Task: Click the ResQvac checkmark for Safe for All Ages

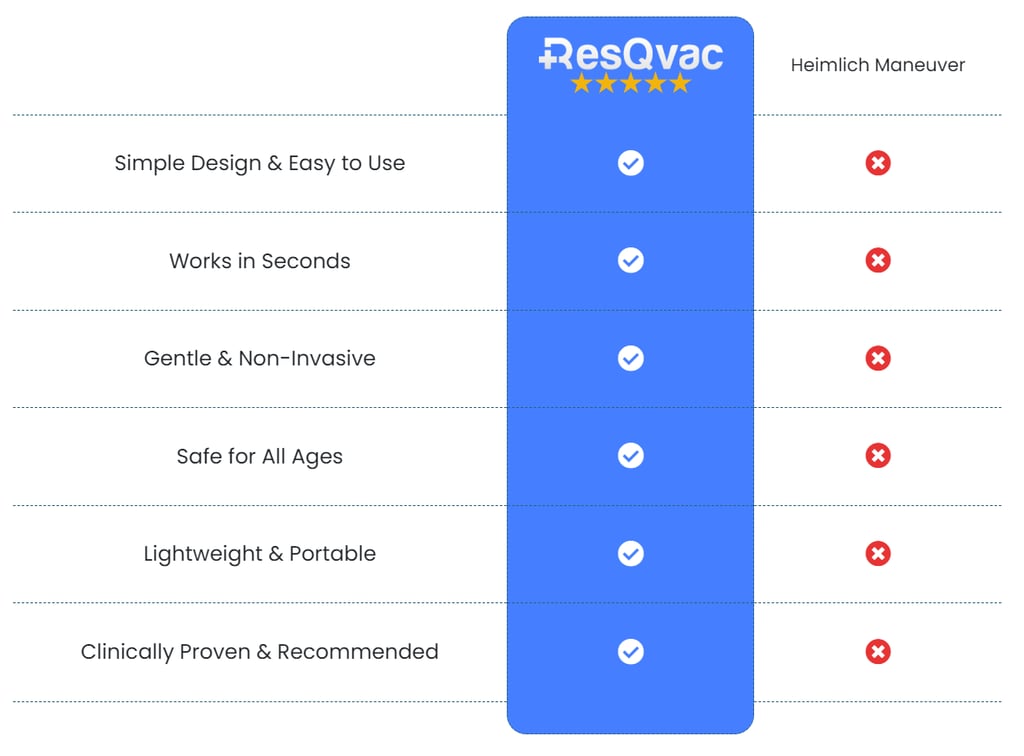Action: pyautogui.click(x=630, y=456)
